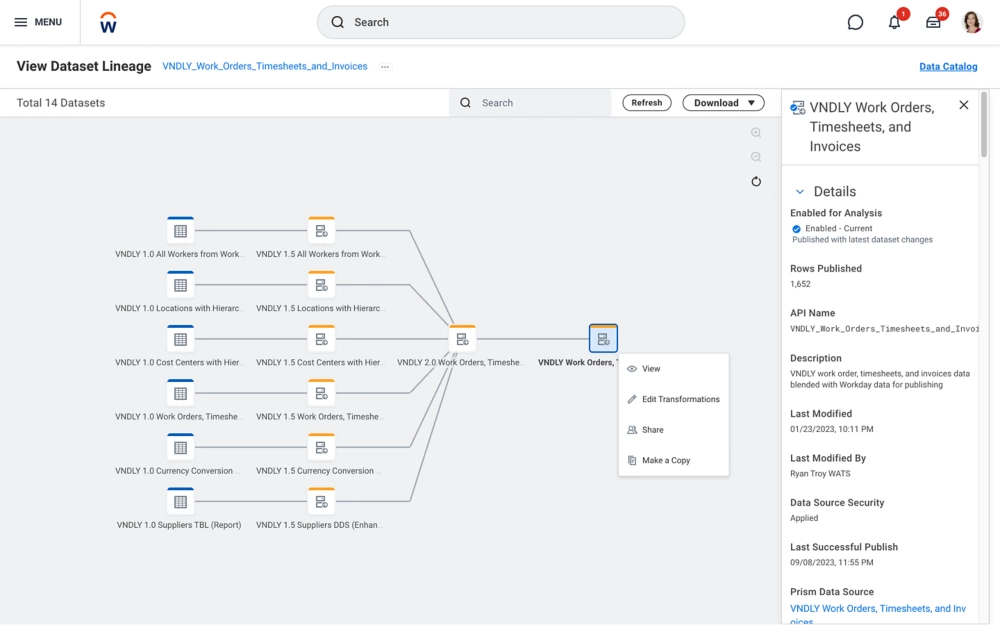
Task: Open the chat messages icon
Action: pyautogui.click(x=855, y=22)
